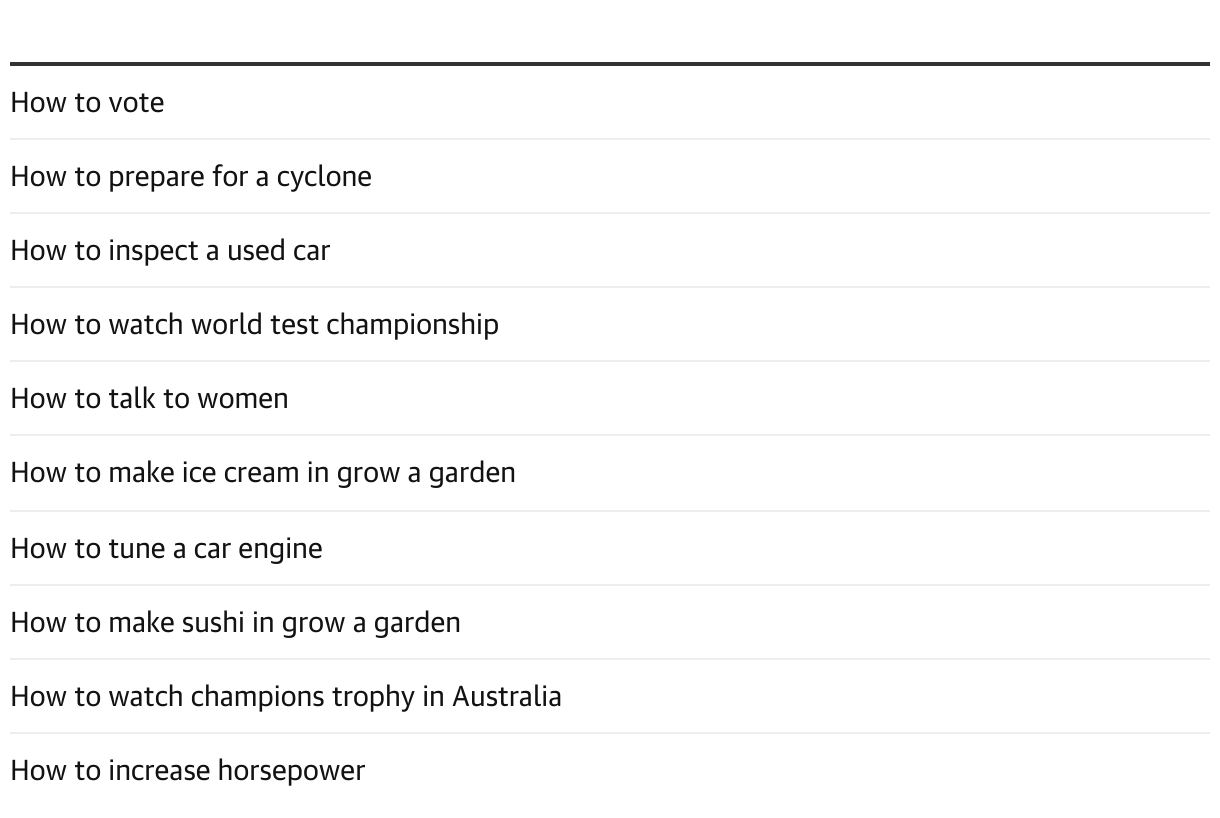Click 'How to talk to women'
Screen dimensions: 1220x818
(149, 399)
